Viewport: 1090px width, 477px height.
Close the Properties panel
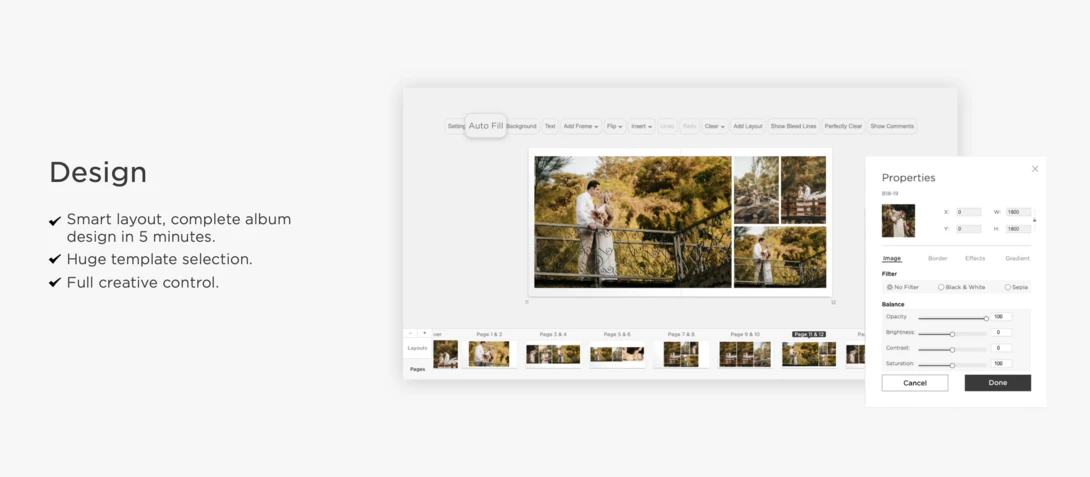[x=1034, y=169]
